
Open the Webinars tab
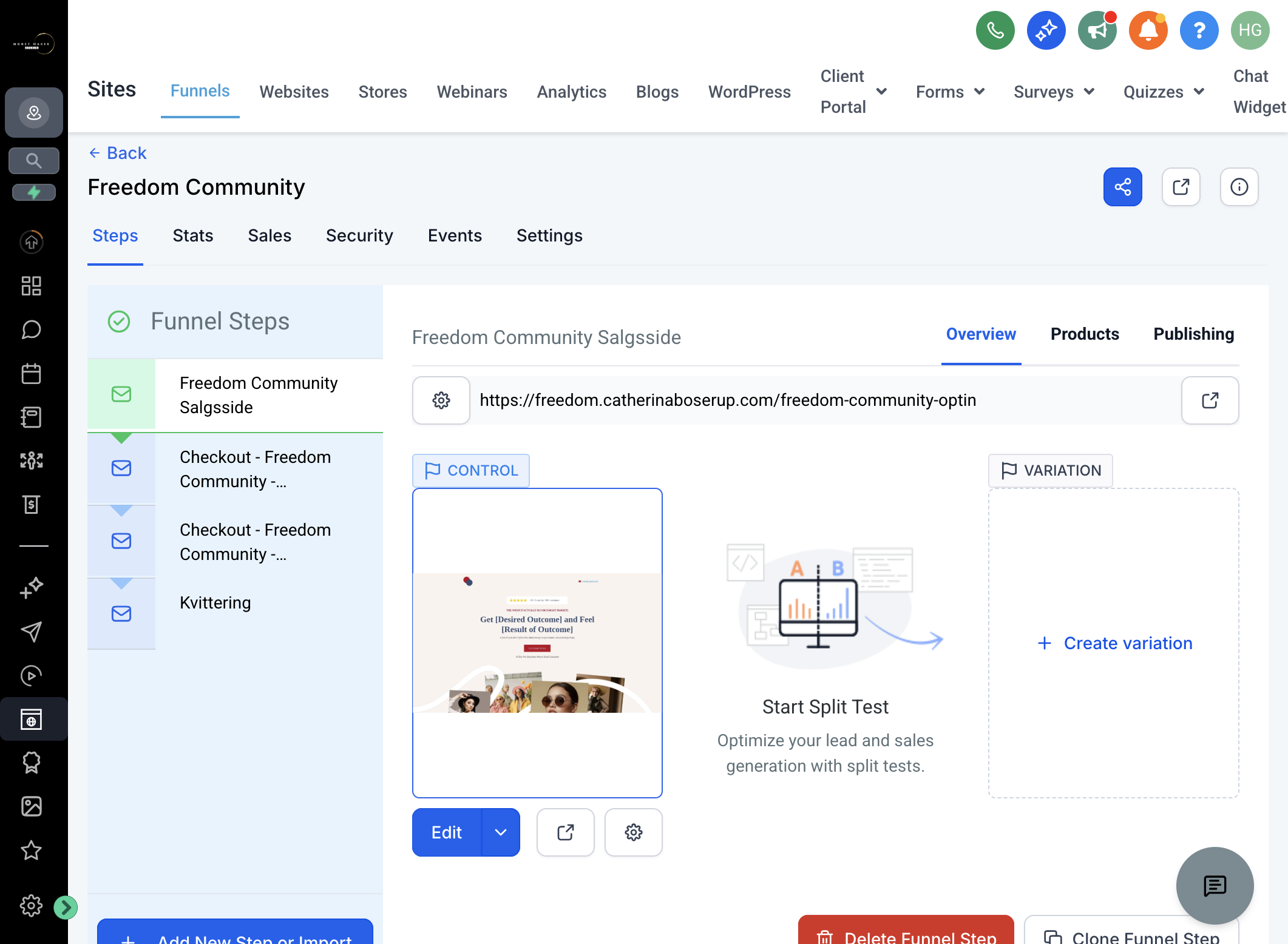(472, 92)
